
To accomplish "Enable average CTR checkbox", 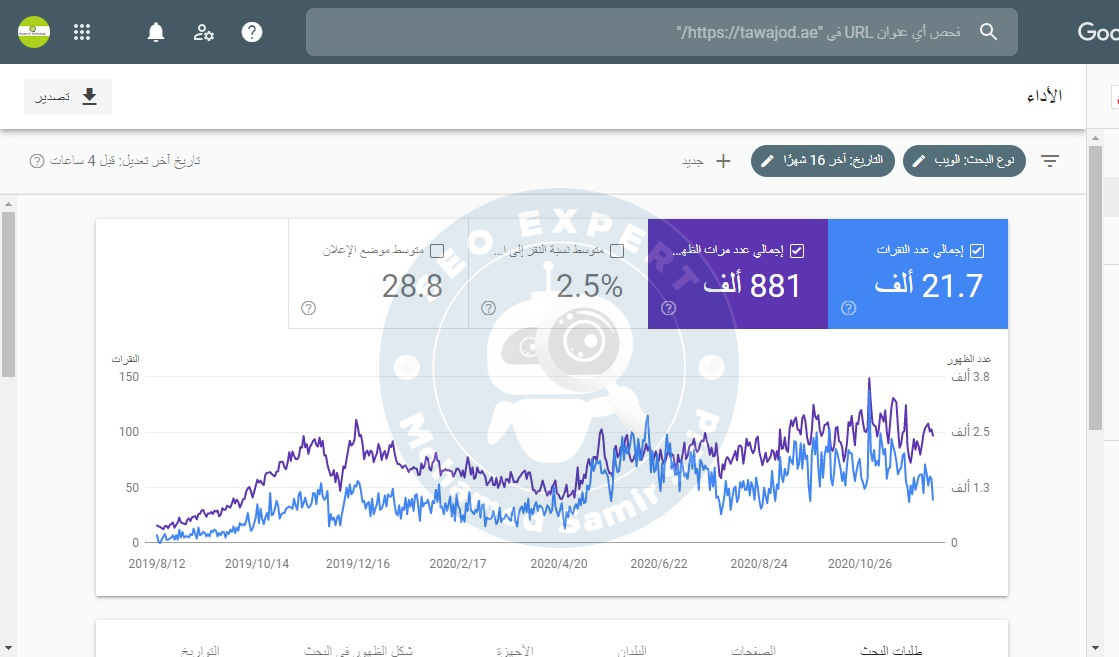I will (x=617, y=251).
